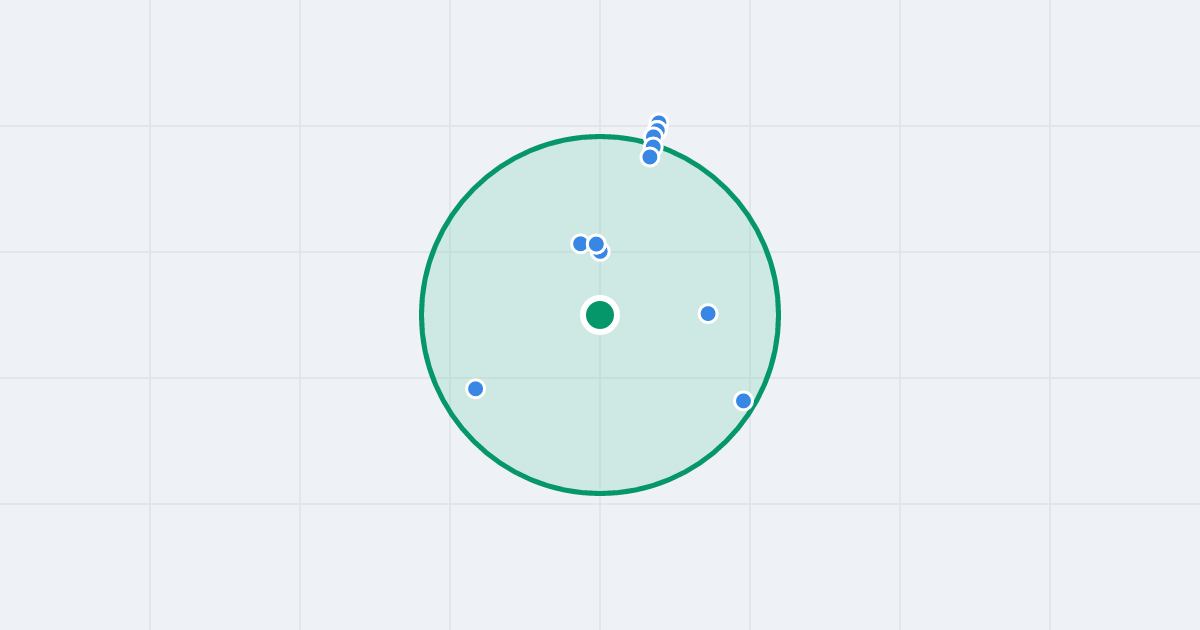
Task: Pick the partly hidden dot behind the cluster above center
Action: point(602,253)
